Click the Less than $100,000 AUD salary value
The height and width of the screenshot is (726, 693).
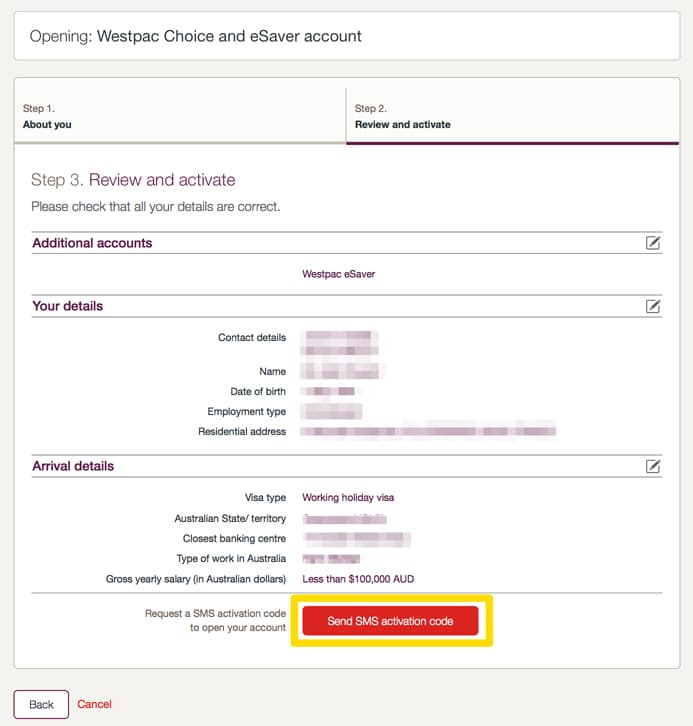click(358, 579)
